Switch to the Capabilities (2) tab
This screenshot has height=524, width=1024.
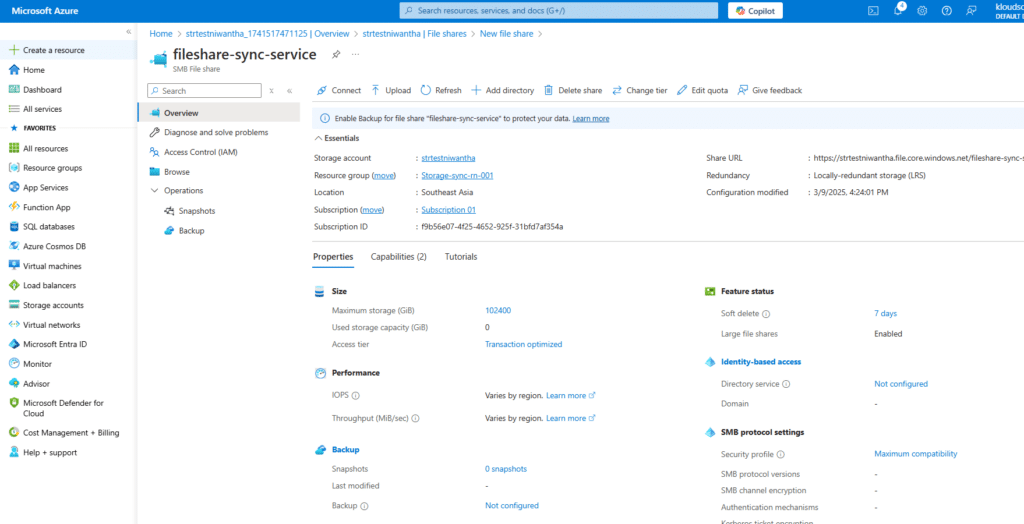click(398, 257)
